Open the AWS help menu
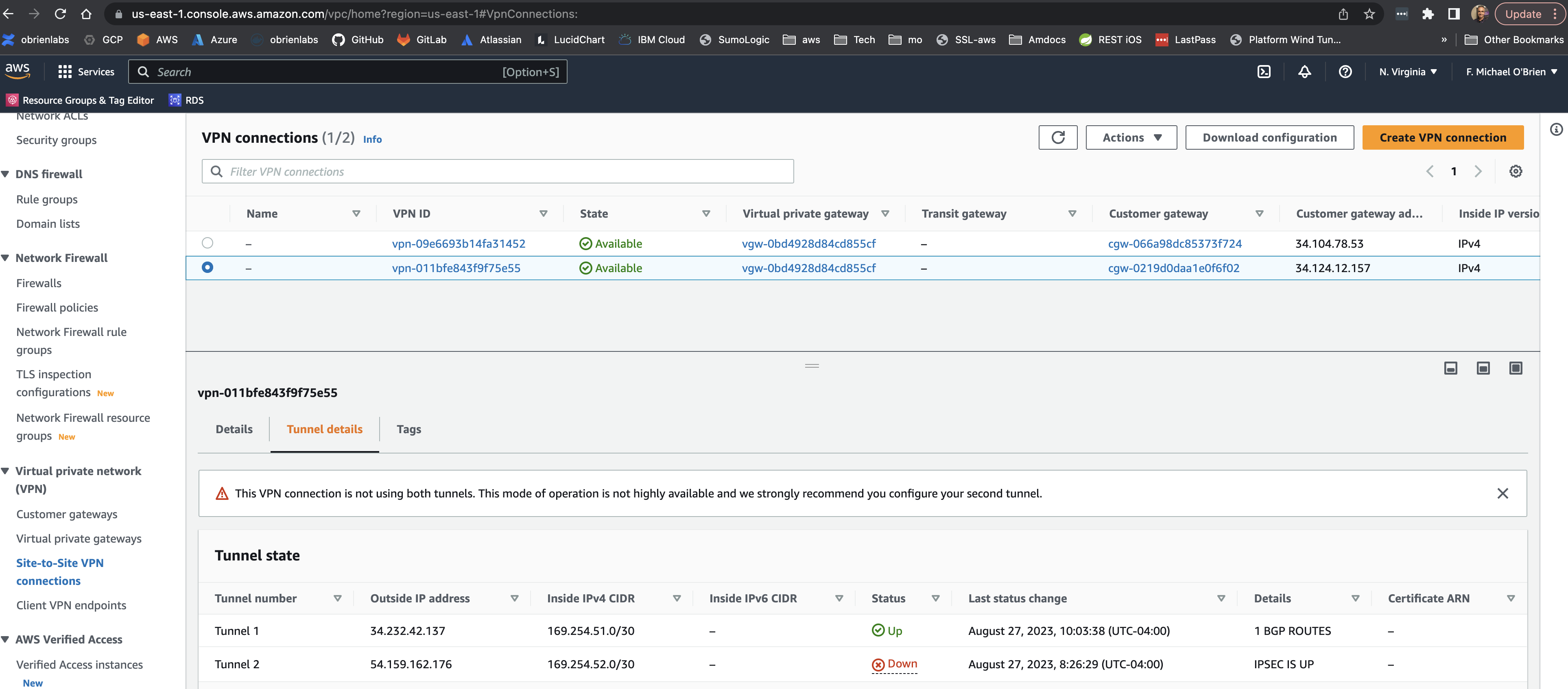The image size is (1568, 689). tap(1345, 71)
